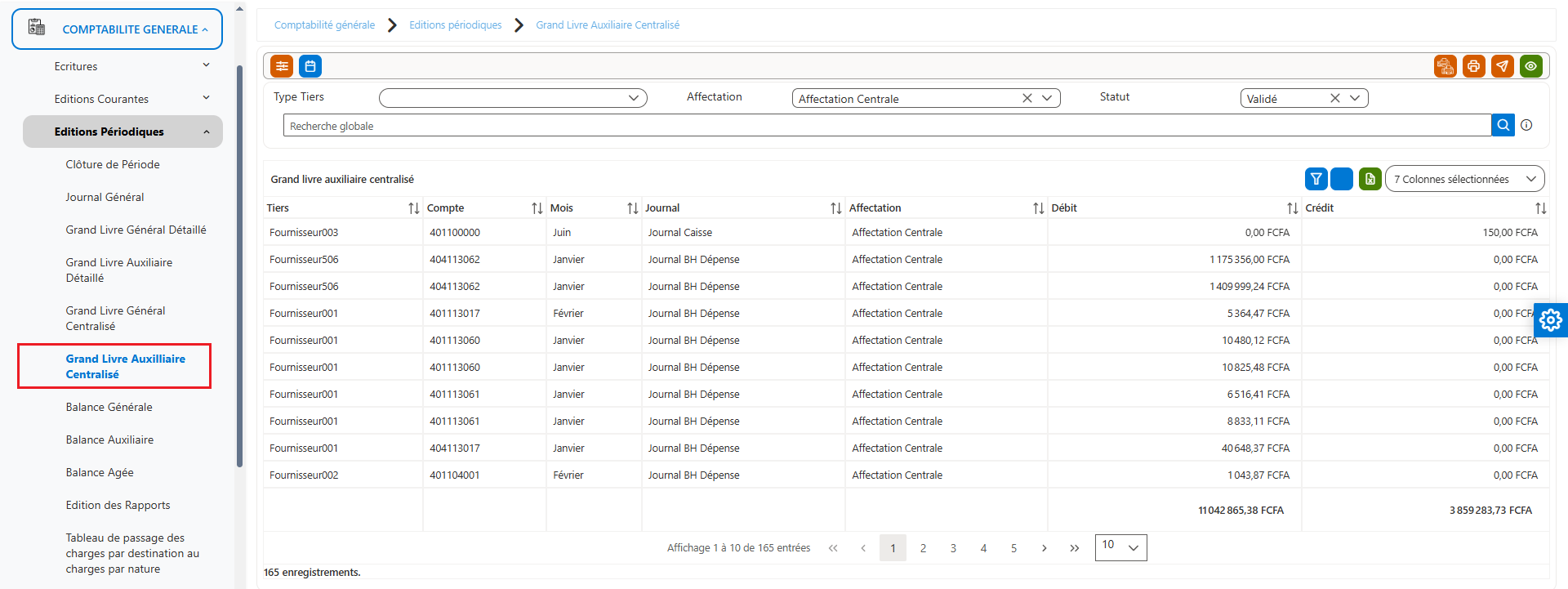Image resolution: width=1568 pixels, height=589 pixels.
Task: Go to previous page arrow
Action: (x=863, y=548)
